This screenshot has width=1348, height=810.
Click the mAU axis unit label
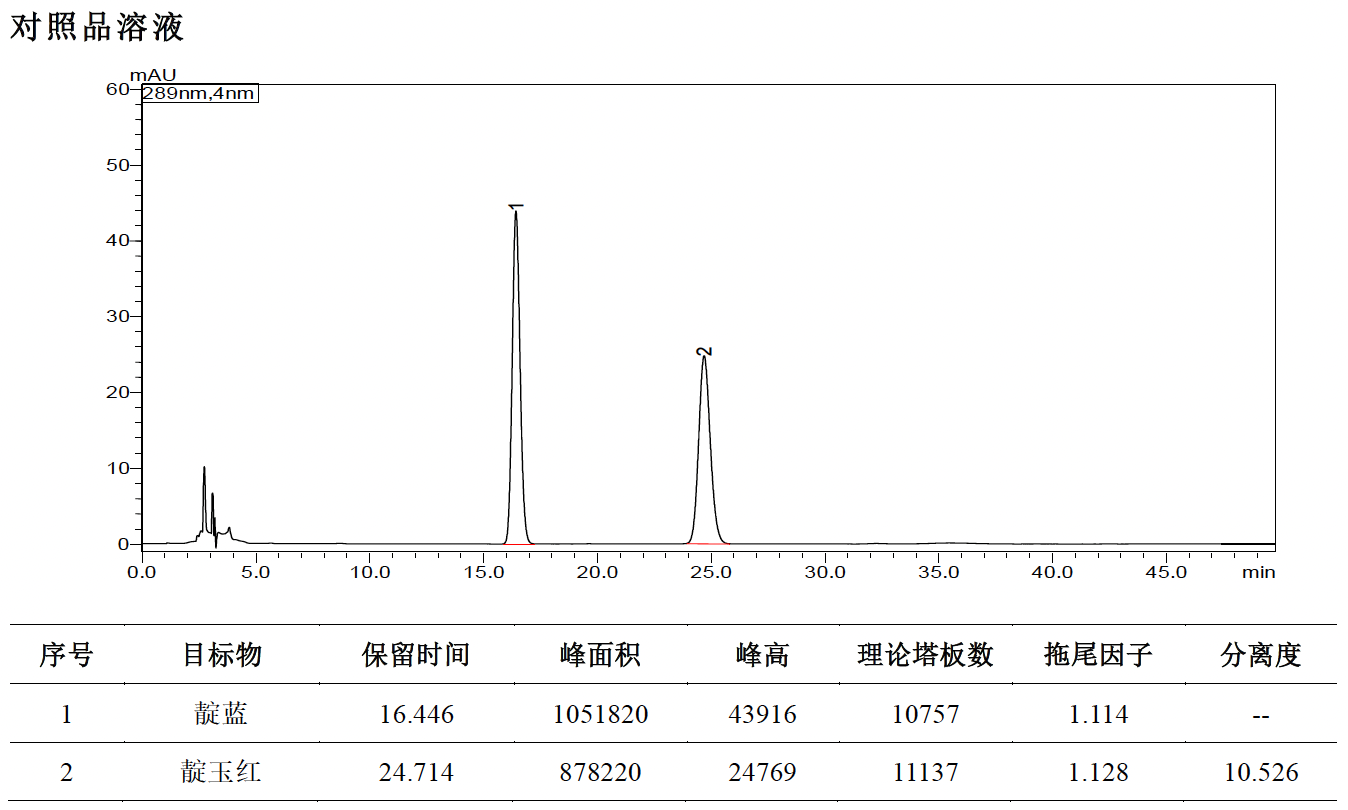[153, 75]
